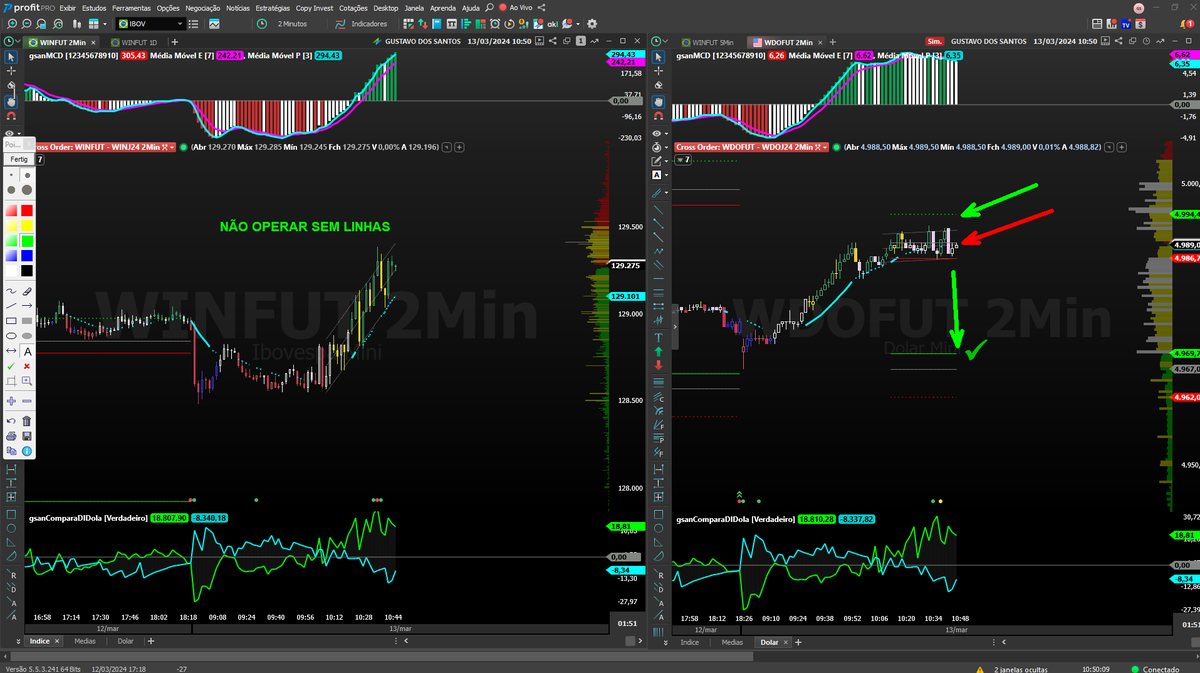Open the search magnifier next to Ajuda
The width and height of the screenshot is (1200, 673).
489,7
